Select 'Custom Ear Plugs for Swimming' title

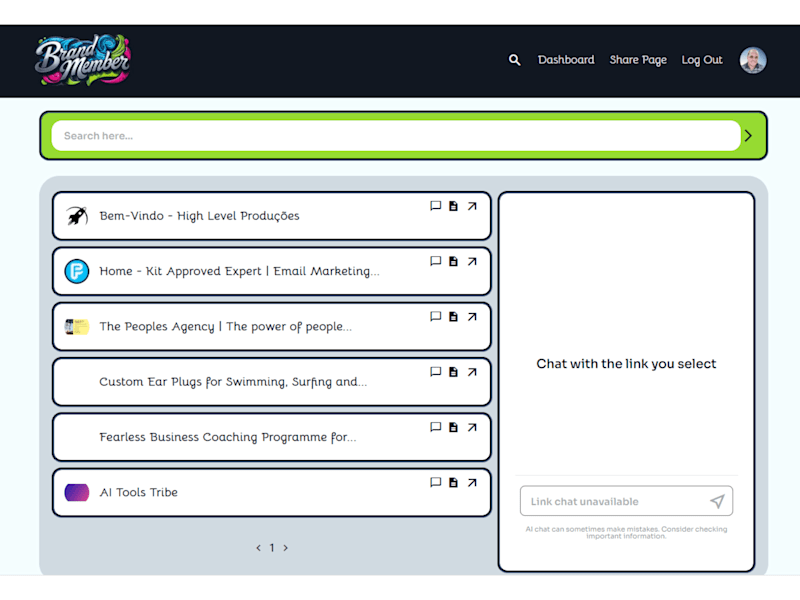tap(233, 382)
